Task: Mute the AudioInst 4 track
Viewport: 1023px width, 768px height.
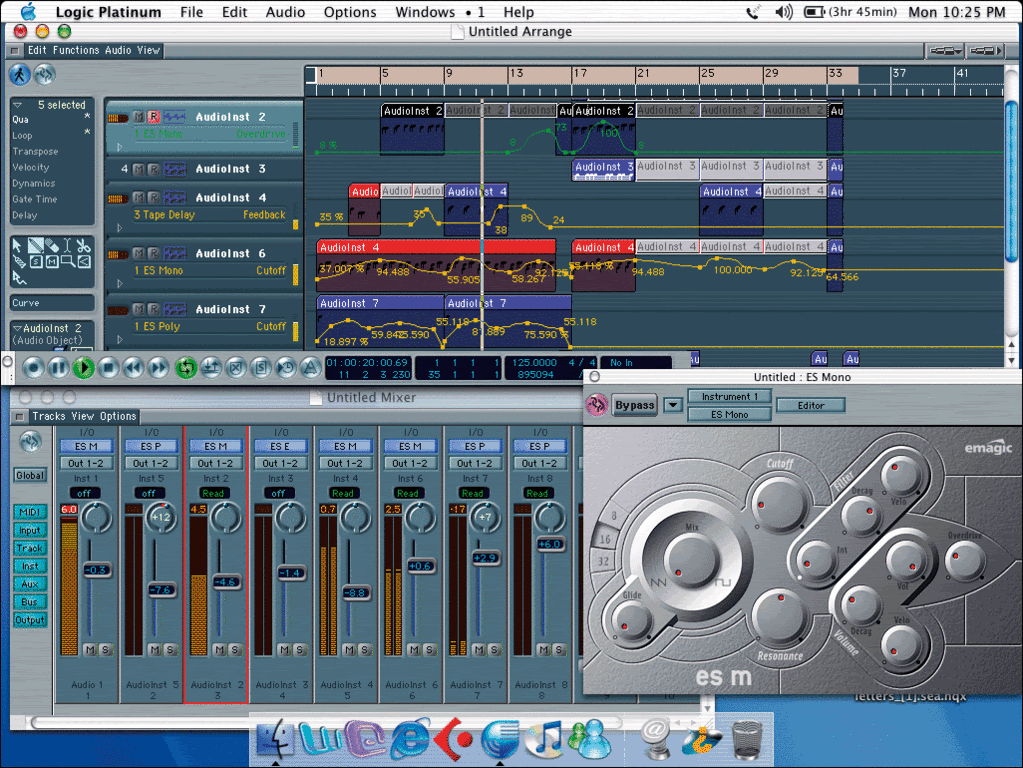Action: [x=139, y=198]
